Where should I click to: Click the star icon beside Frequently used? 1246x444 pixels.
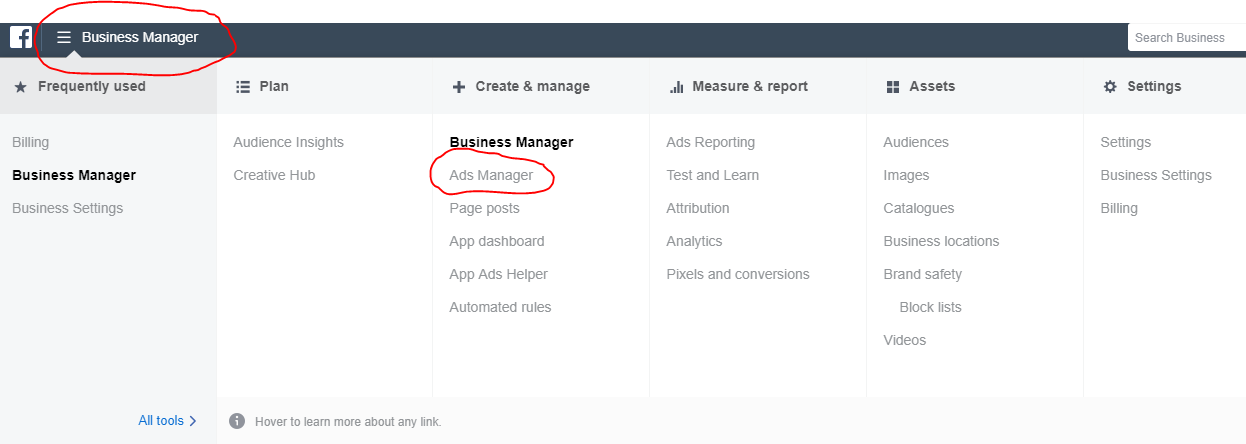pyautogui.click(x=20, y=87)
